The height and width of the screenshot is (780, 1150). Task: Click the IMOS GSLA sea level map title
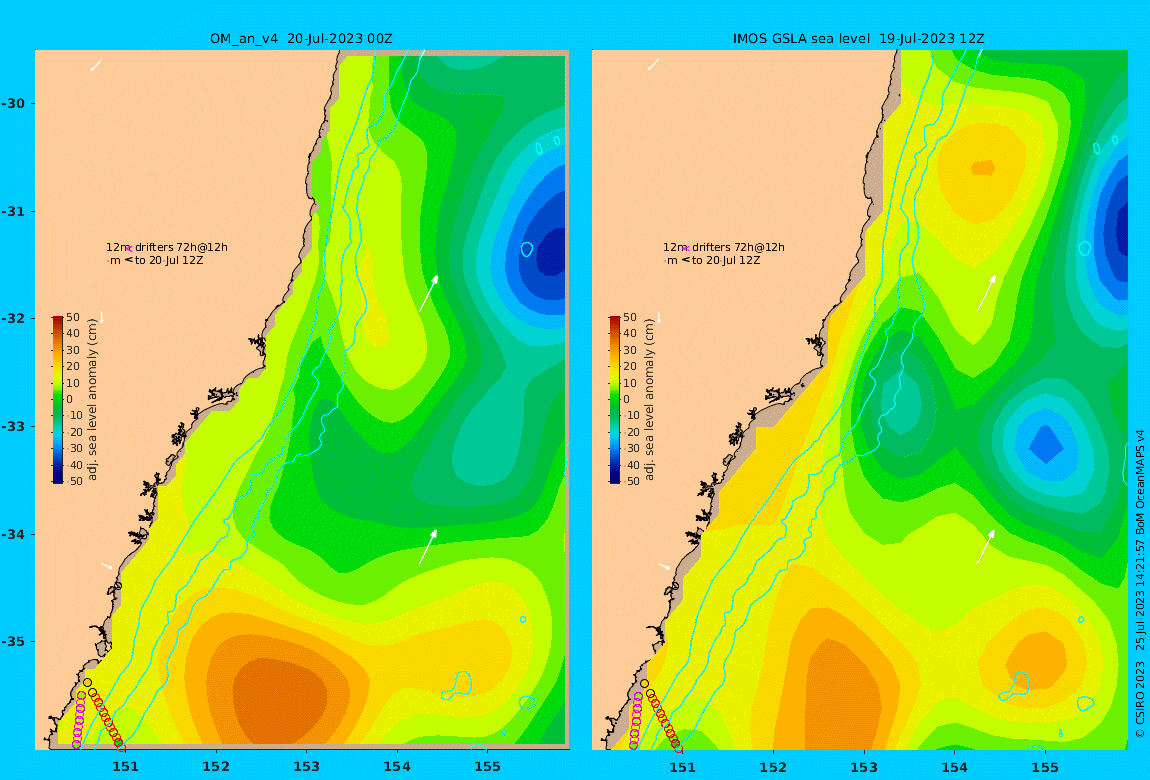pos(858,39)
